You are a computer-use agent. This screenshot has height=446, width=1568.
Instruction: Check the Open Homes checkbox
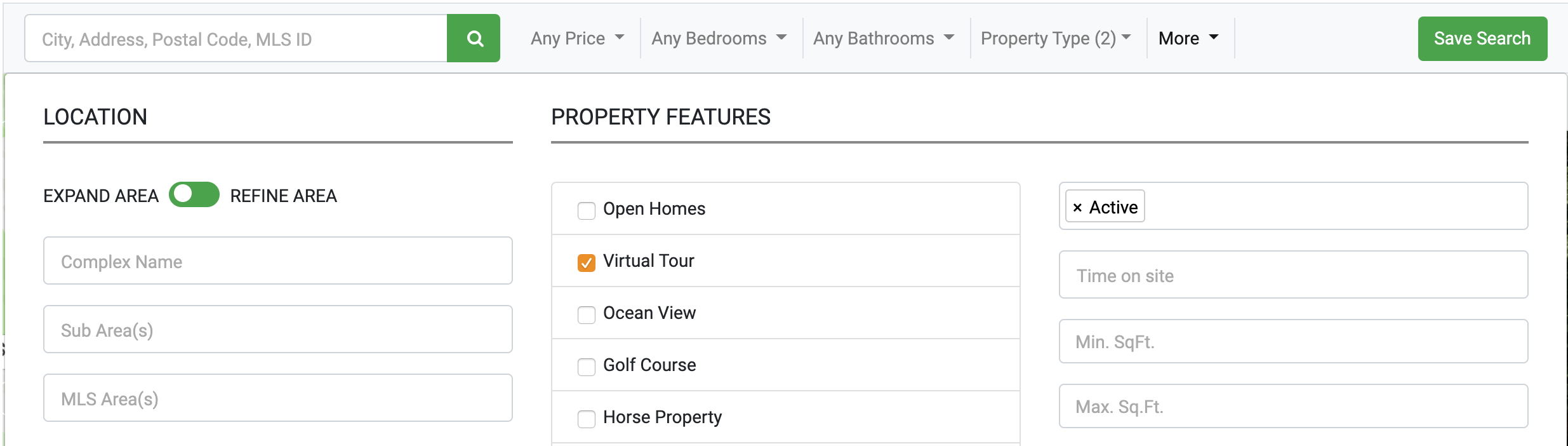587,210
